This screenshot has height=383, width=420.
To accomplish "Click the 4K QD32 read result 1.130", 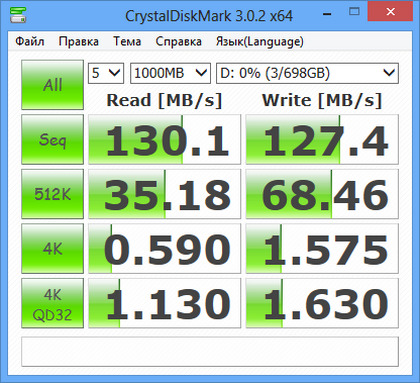I will [x=164, y=303].
